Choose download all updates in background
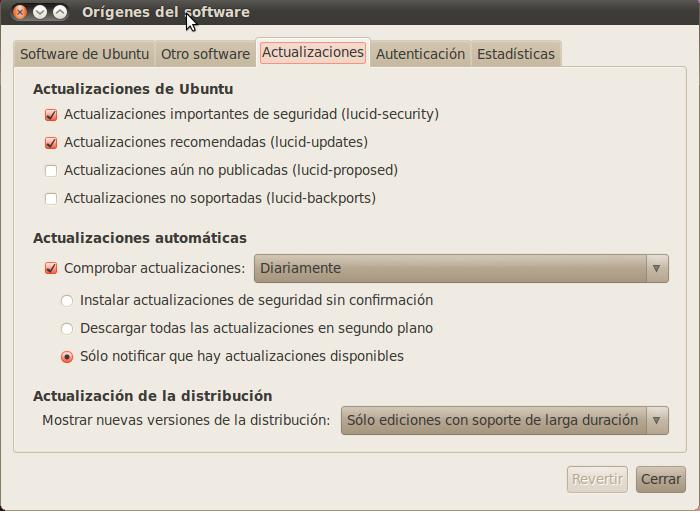 (x=67, y=329)
